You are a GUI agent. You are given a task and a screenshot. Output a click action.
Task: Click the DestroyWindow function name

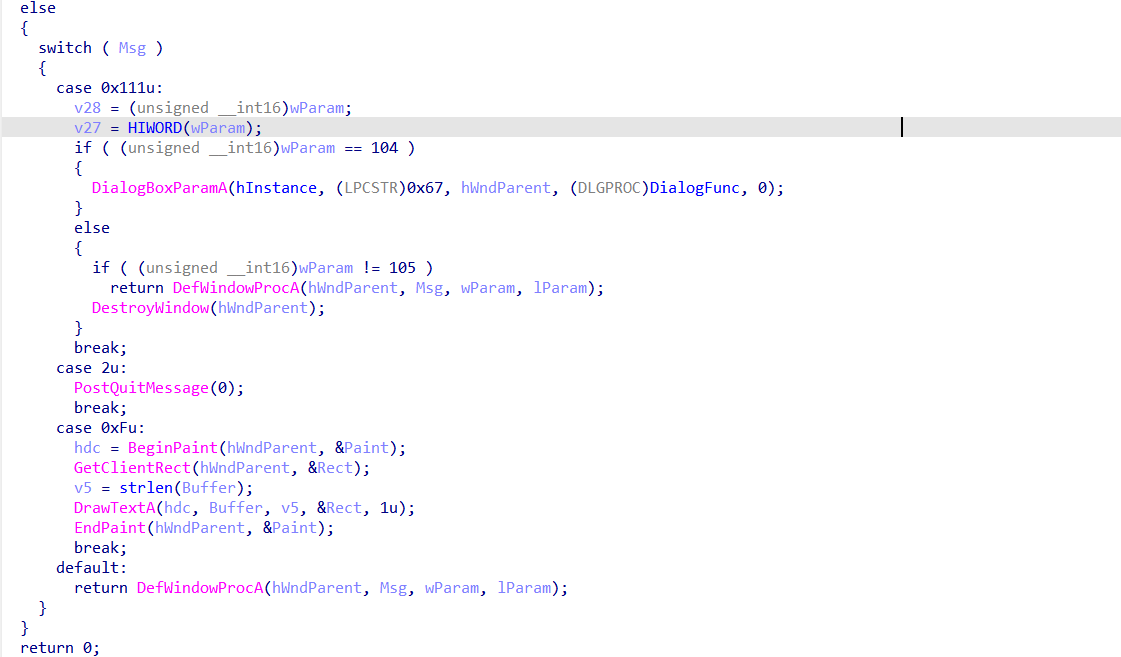(150, 308)
